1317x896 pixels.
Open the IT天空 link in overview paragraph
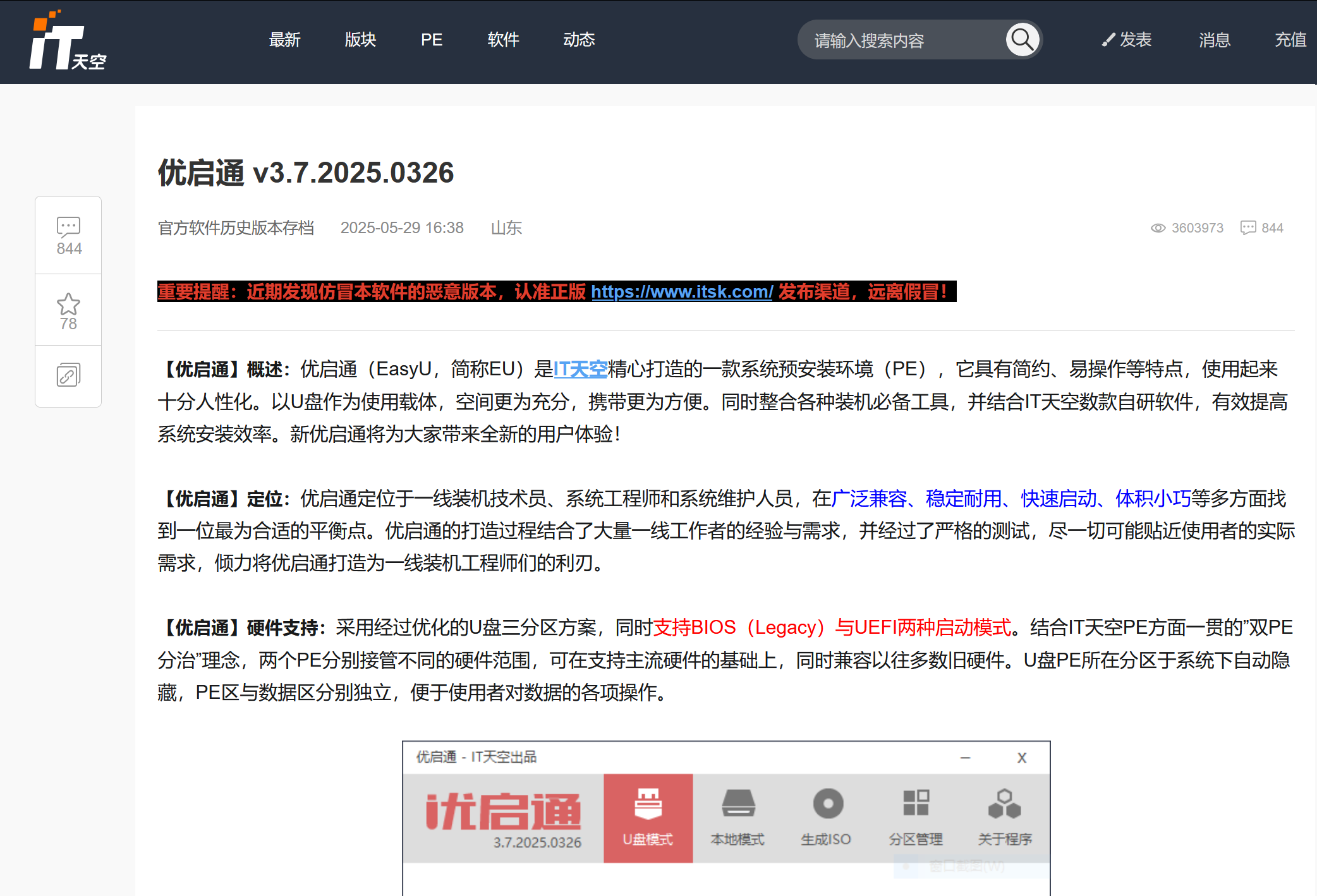(x=580, y=369)
